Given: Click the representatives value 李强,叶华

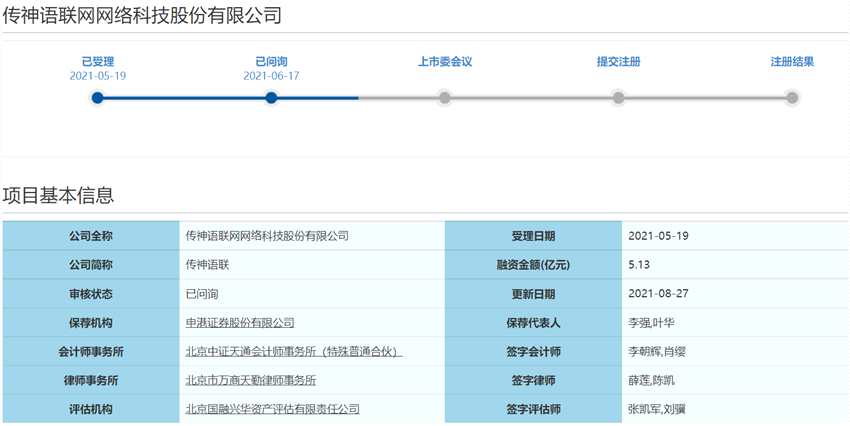Looking at the screenshot, I should click(x=651, y=323).
